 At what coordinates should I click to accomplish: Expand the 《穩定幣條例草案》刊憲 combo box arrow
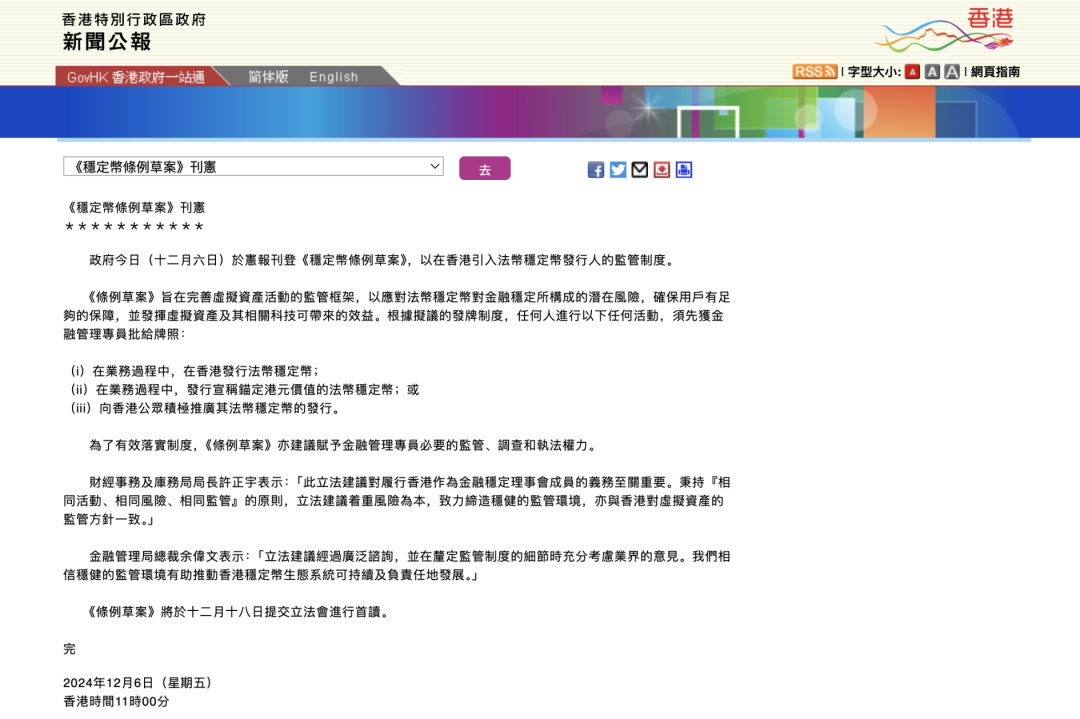pyautogui.click(x=434, y=166)
